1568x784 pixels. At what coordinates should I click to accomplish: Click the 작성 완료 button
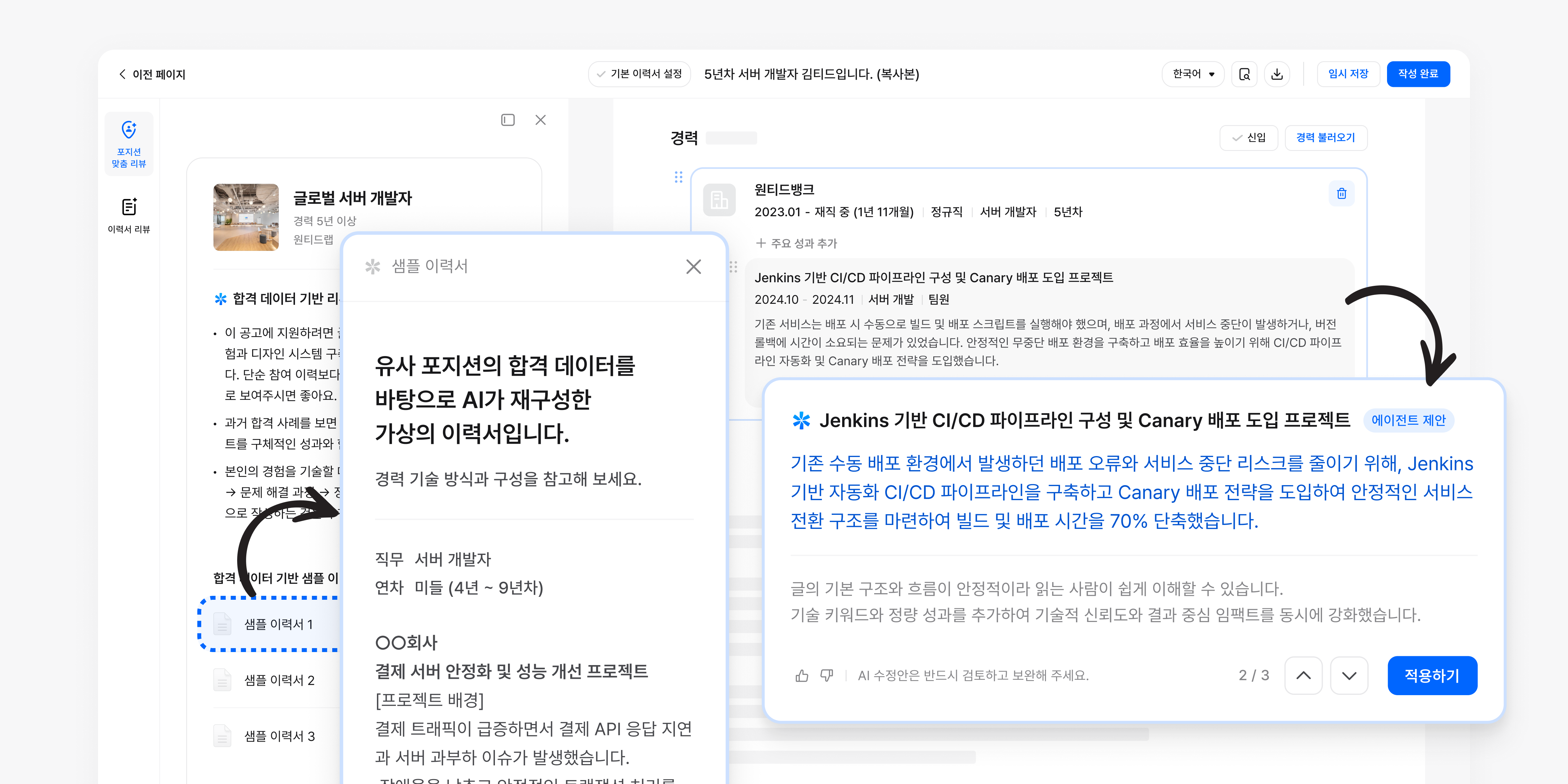(x=1418, y=73)
